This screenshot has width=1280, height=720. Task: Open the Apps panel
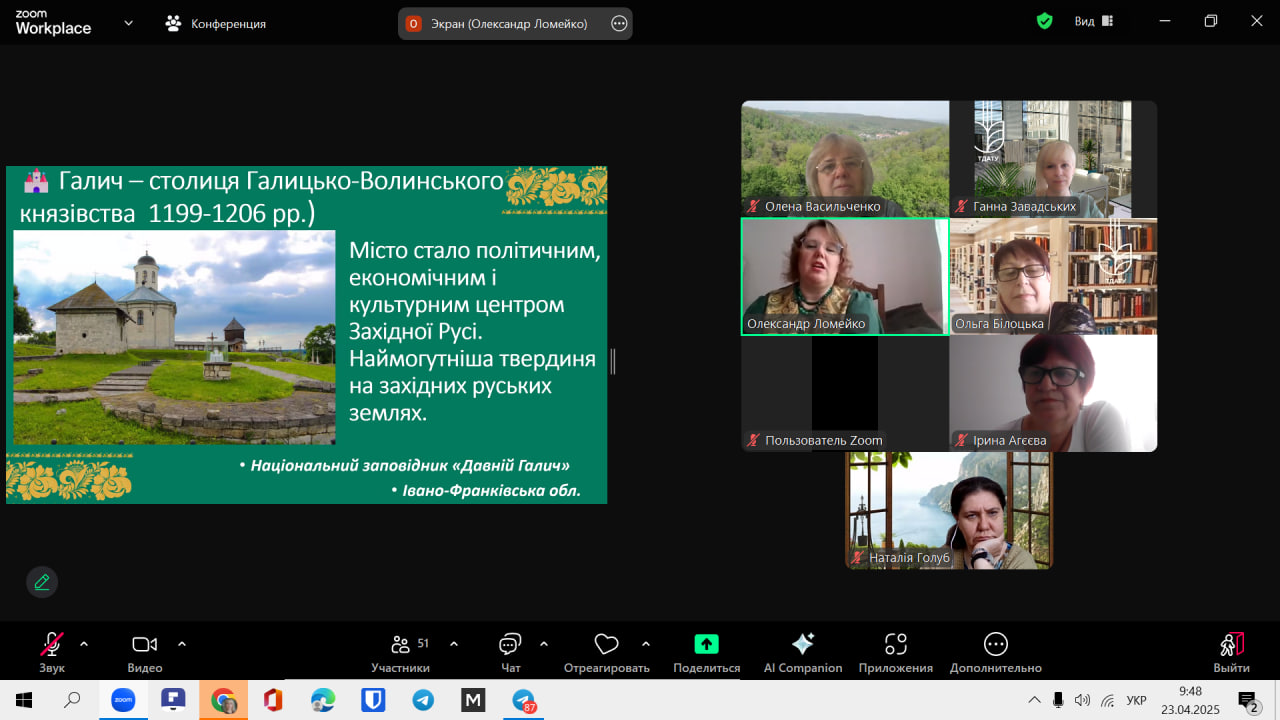(895, 651)
